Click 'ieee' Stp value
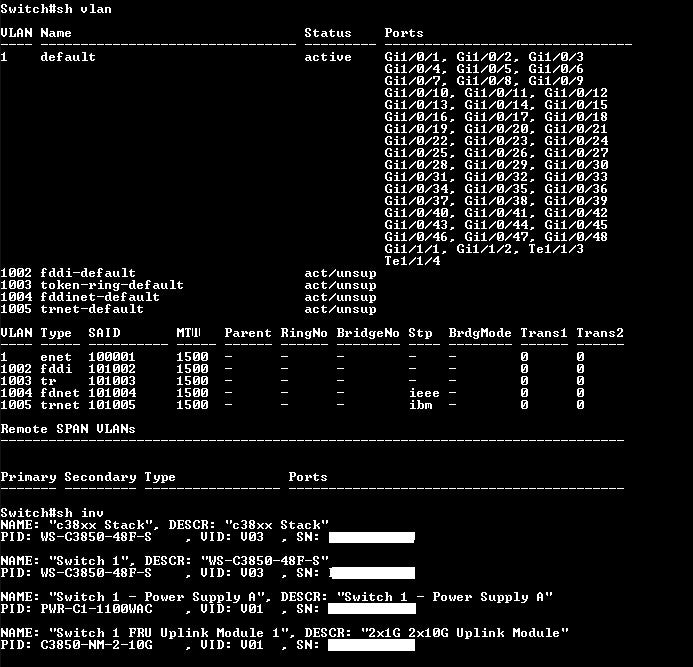Image resolution: width=693 pixels, height=667 pixels. (424, 393)
